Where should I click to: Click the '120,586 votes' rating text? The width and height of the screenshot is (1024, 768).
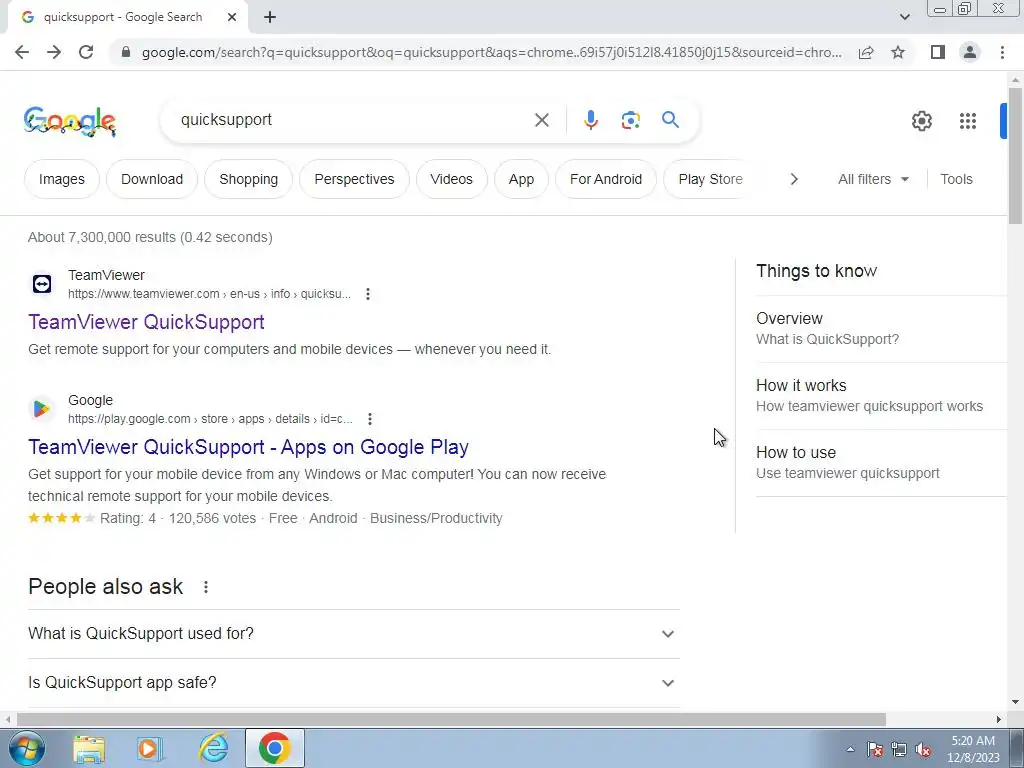coord(212,519)
